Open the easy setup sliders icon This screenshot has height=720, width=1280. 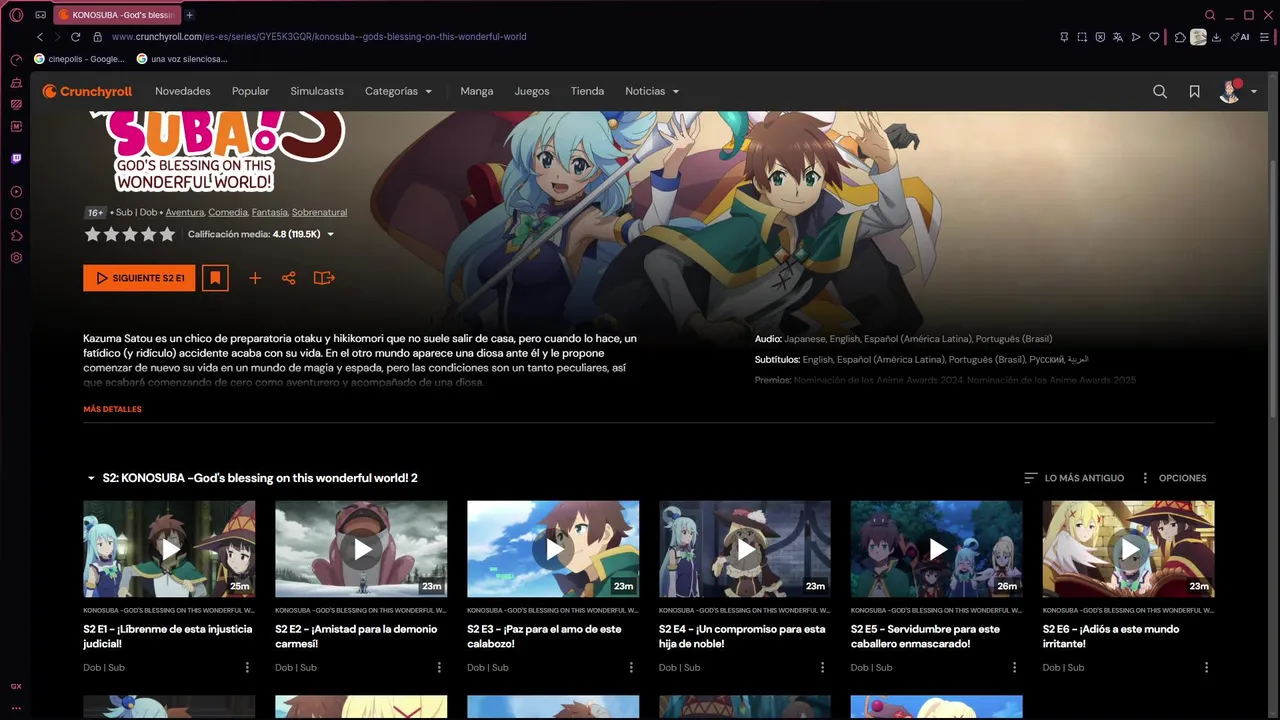(x=1262, y=37)
